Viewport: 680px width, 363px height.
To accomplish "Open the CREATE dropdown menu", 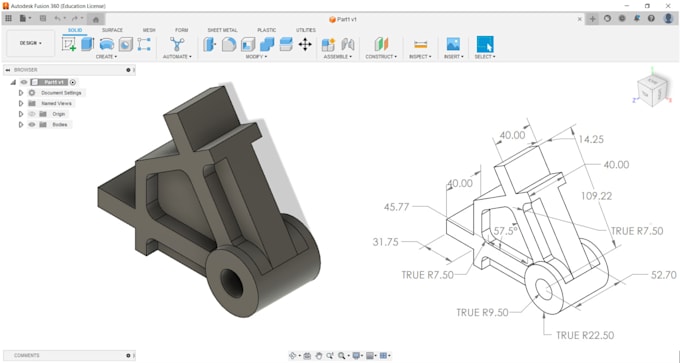I will click(x=106, y=57).
